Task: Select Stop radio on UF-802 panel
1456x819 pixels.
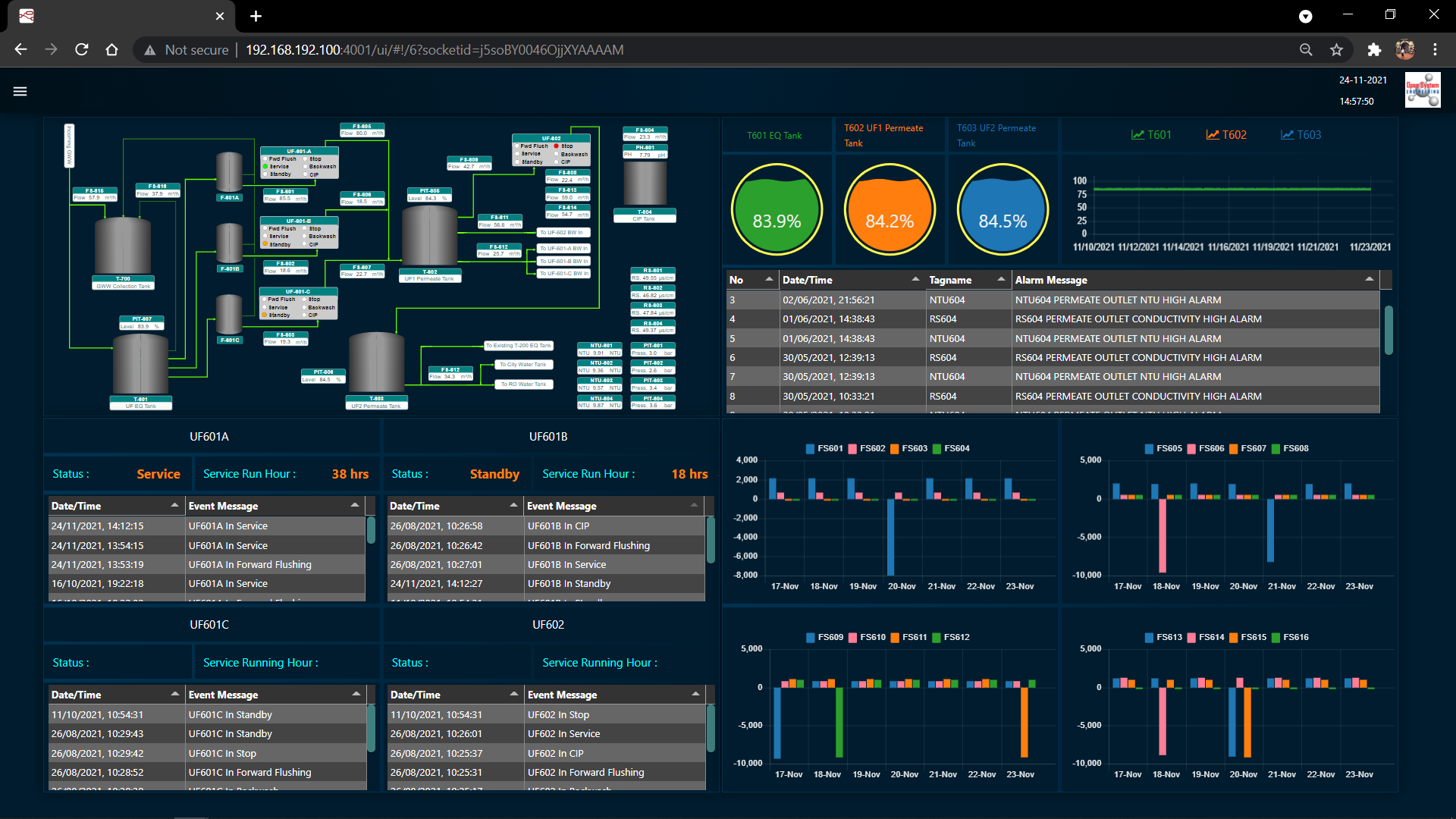Action: coord(556,146)
